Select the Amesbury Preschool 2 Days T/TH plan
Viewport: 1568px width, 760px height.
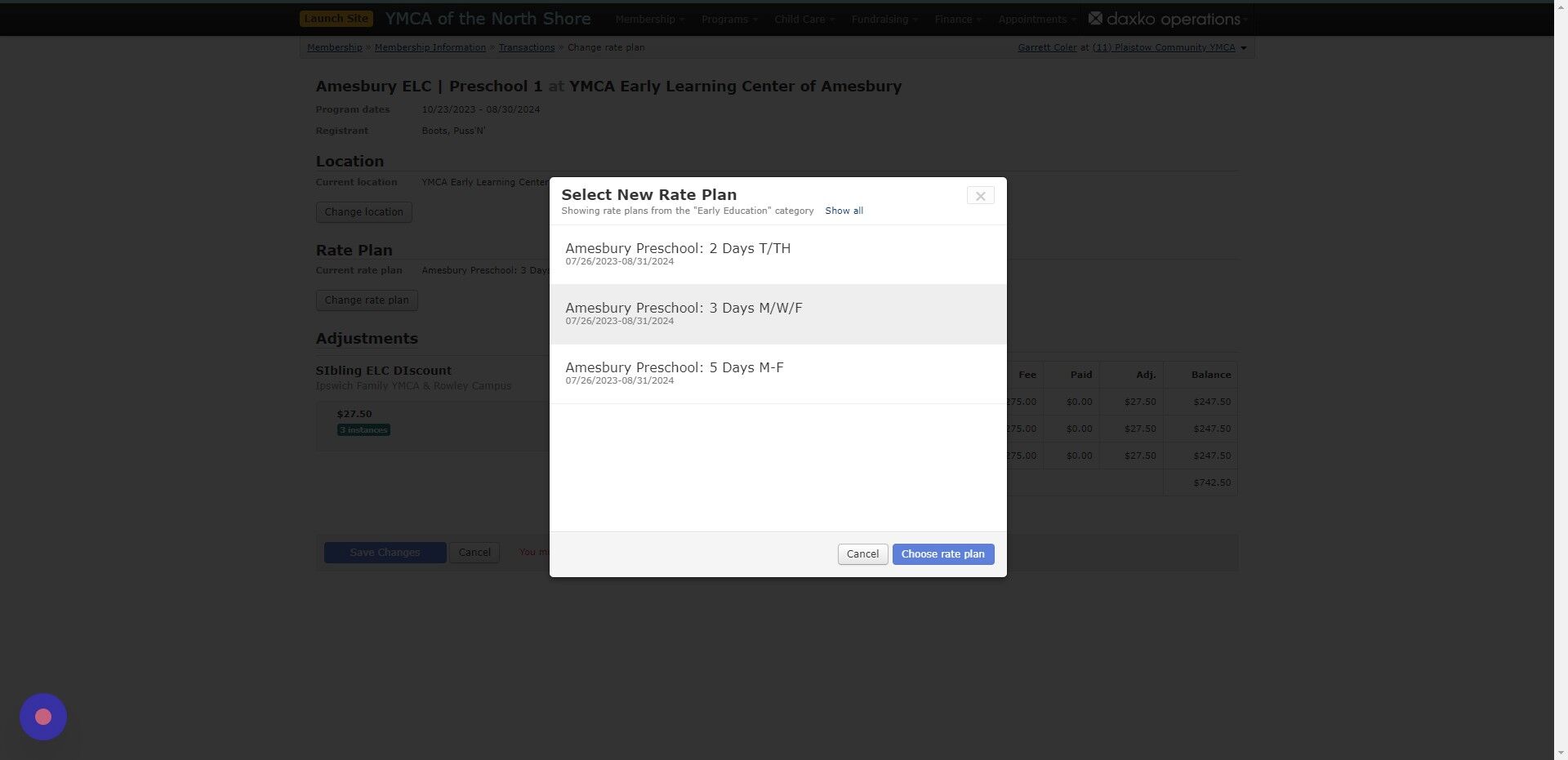pos(678,254)
